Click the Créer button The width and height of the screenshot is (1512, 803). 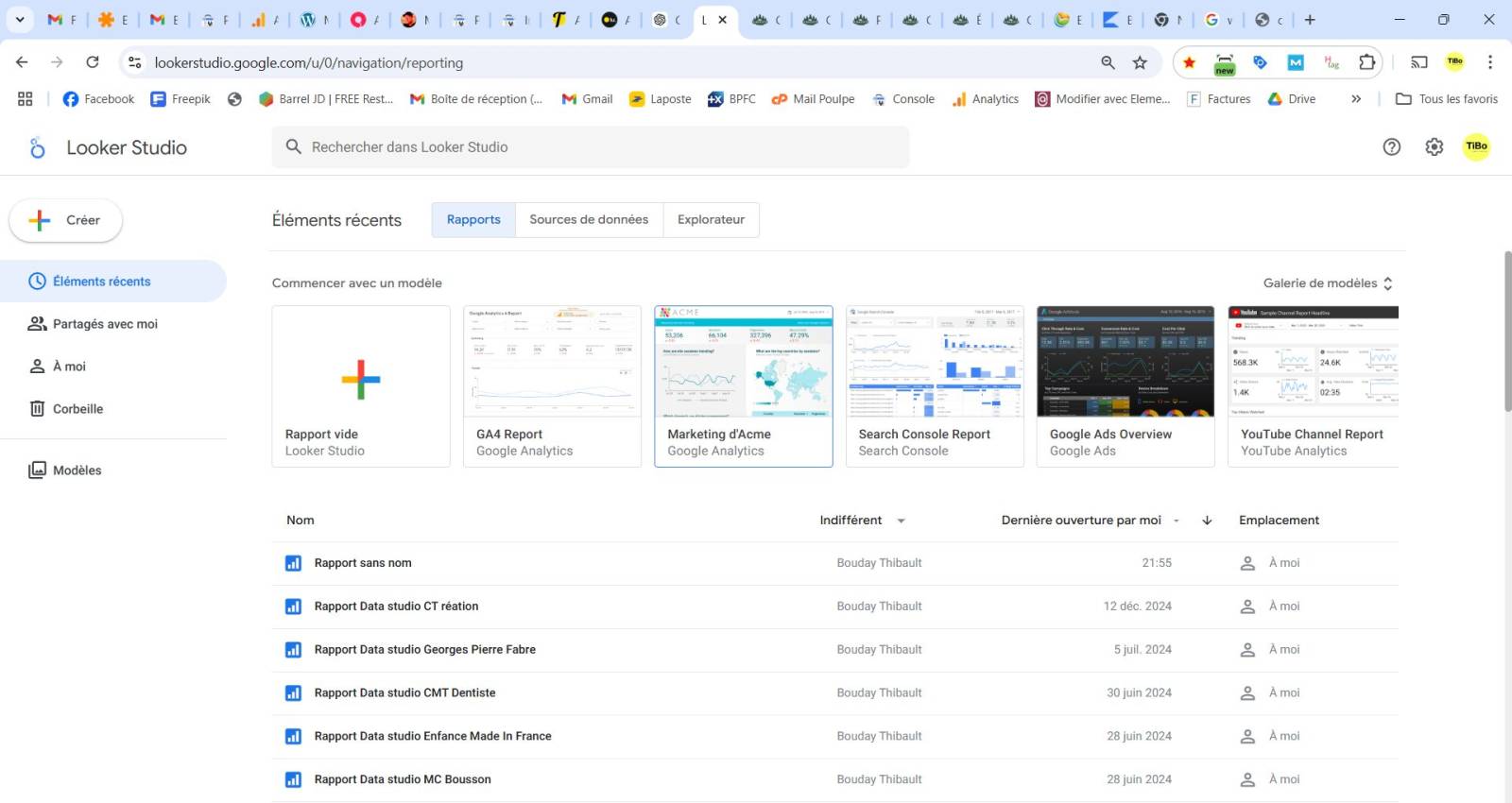click(x=65, y=220)
